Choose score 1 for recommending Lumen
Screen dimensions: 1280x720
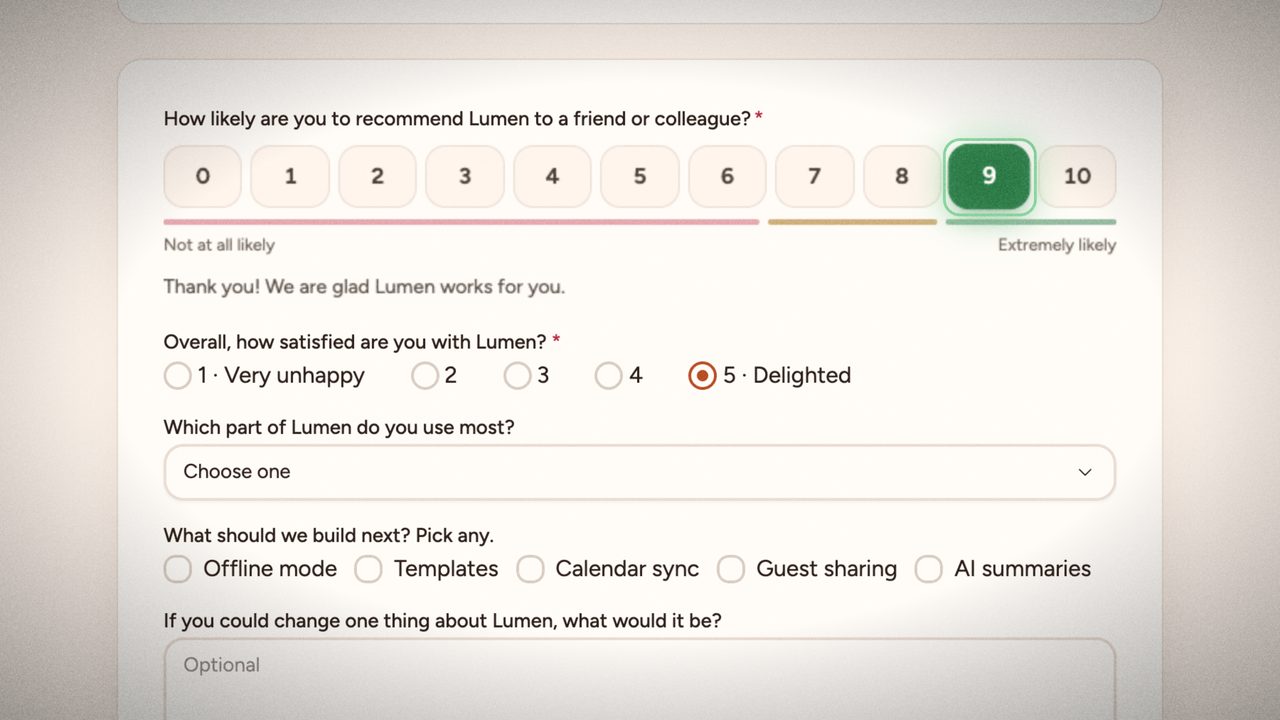click(x=290, y=176)
